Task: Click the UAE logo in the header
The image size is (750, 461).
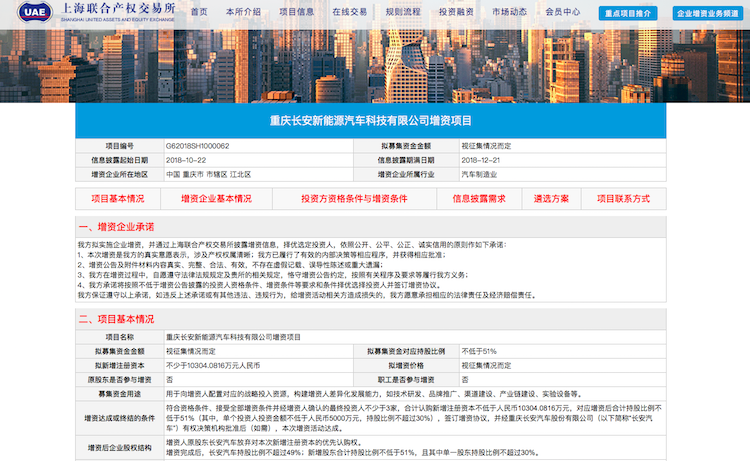Action: click(35, 12)
